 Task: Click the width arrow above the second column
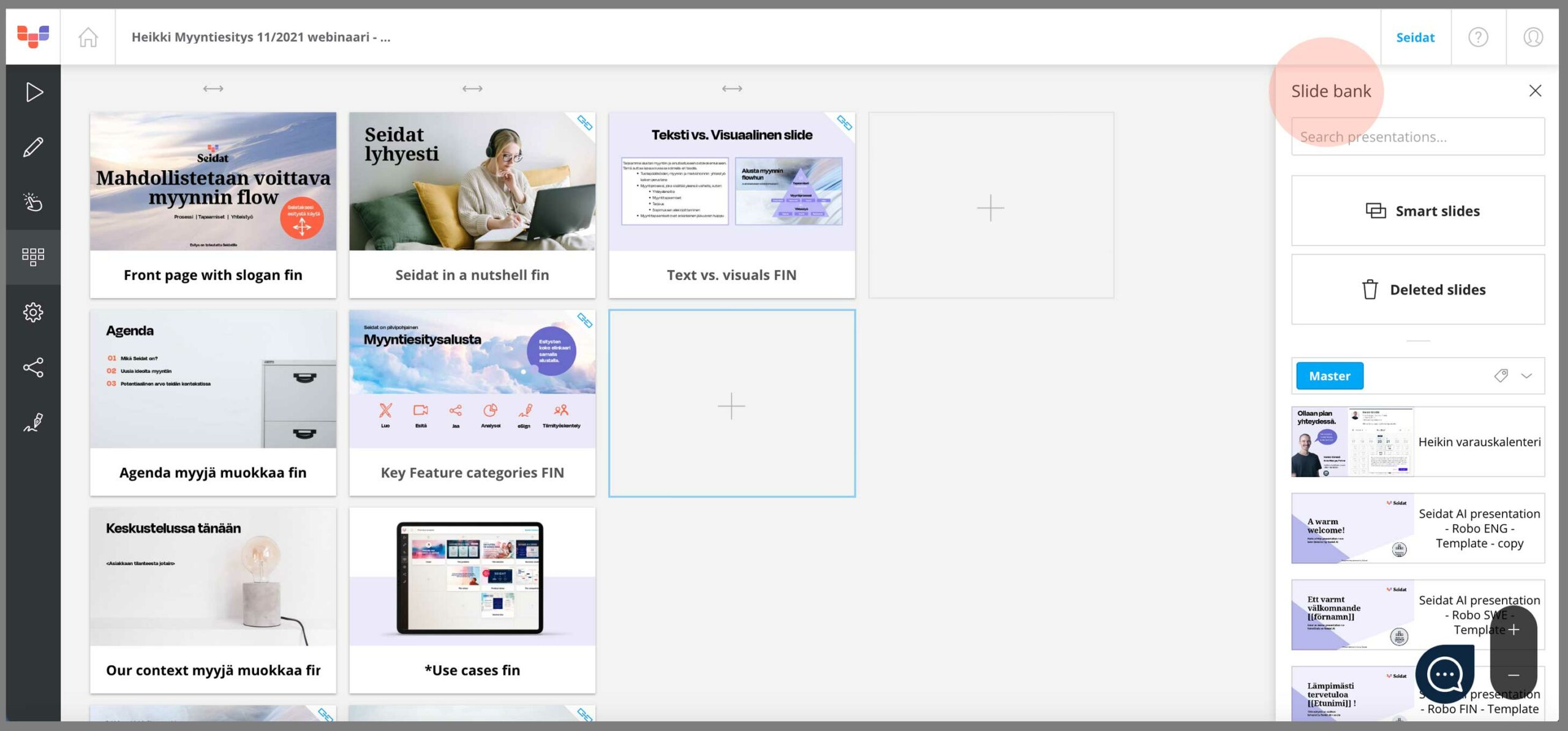pos(472,89)
